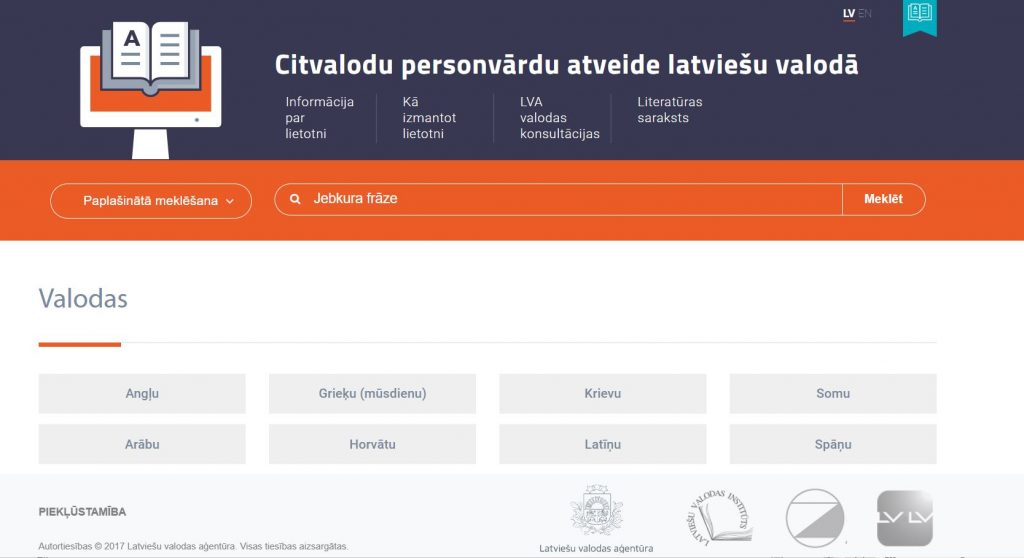Expand the Paplašinātā meklēšana dropdown
1024x558 pixels.
click(151, 201)
